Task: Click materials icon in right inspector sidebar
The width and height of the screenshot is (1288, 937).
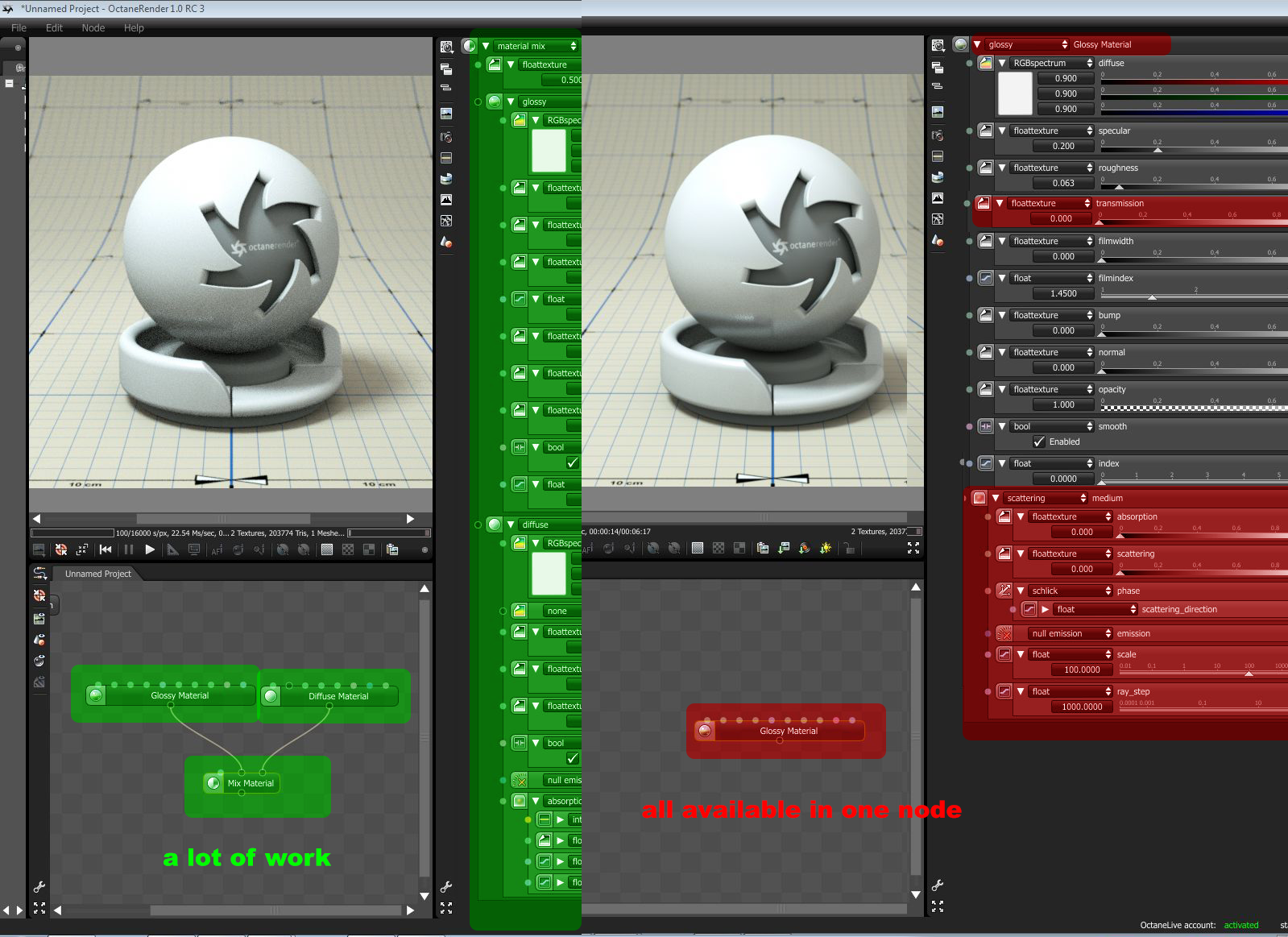Action: (938, 240)
